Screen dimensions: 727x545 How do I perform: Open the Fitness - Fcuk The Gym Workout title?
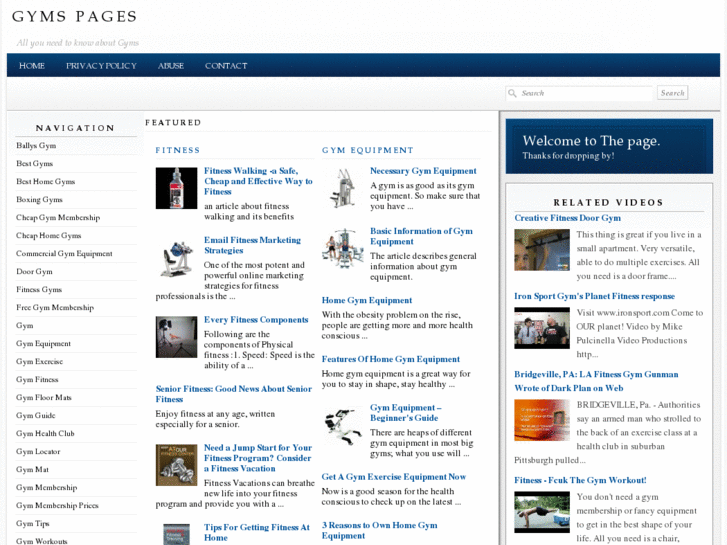580,481
